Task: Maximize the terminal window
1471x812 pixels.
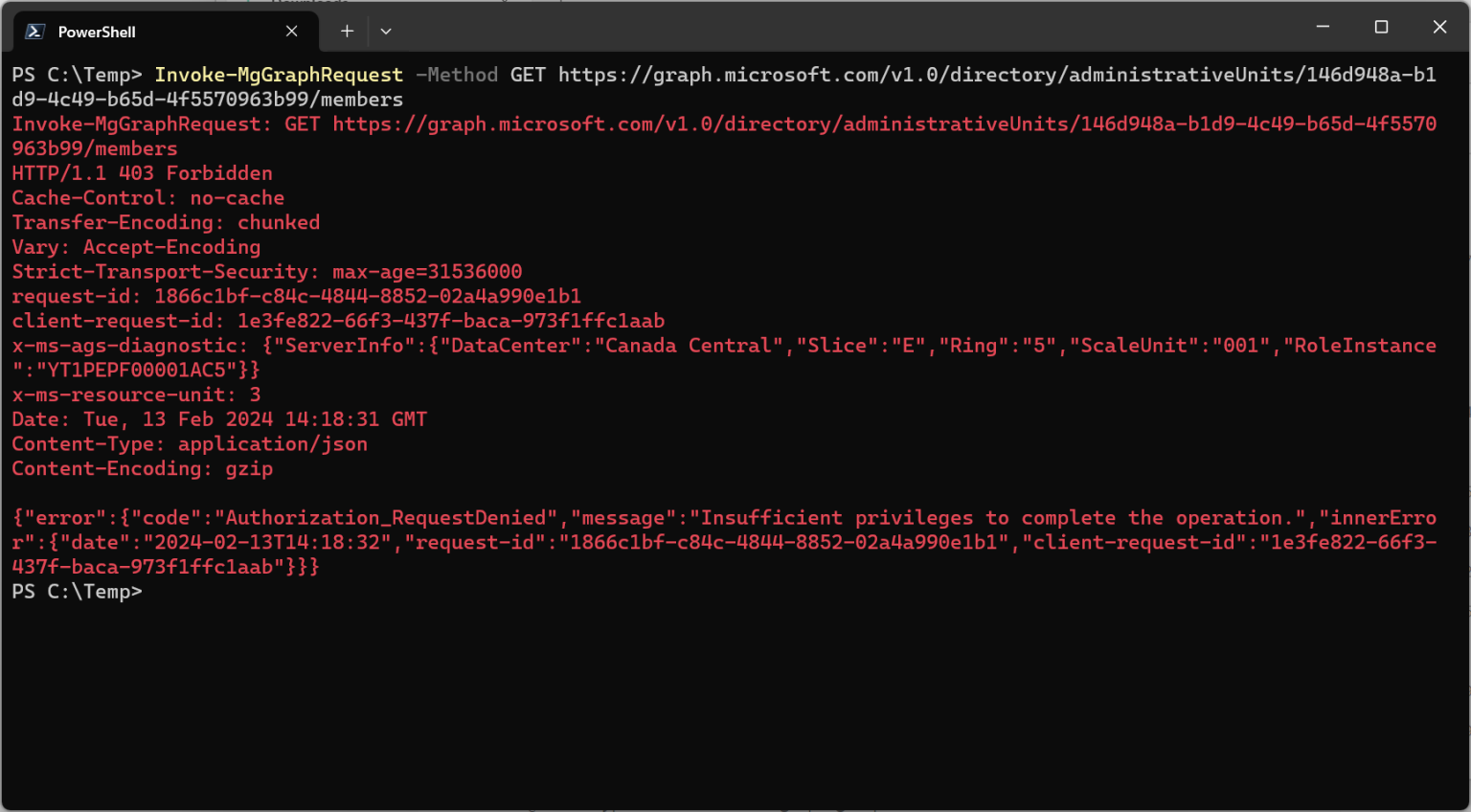Action: click(x=1381, y=27)
